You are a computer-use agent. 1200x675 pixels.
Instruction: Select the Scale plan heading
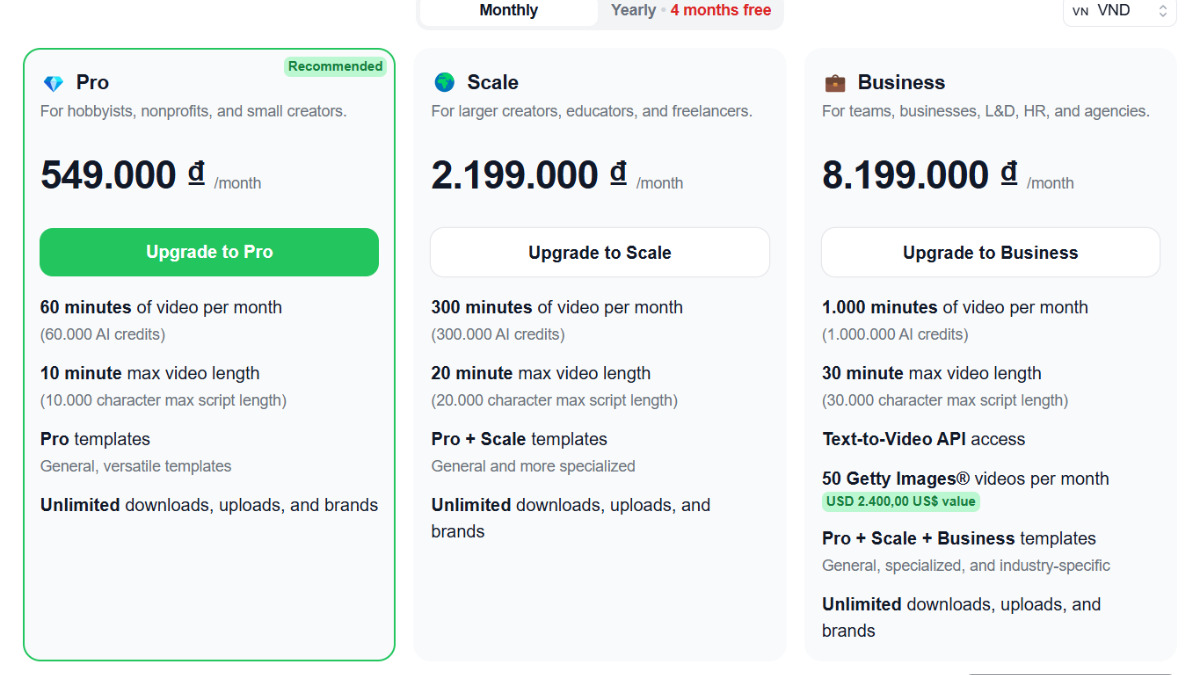(493, 82)
